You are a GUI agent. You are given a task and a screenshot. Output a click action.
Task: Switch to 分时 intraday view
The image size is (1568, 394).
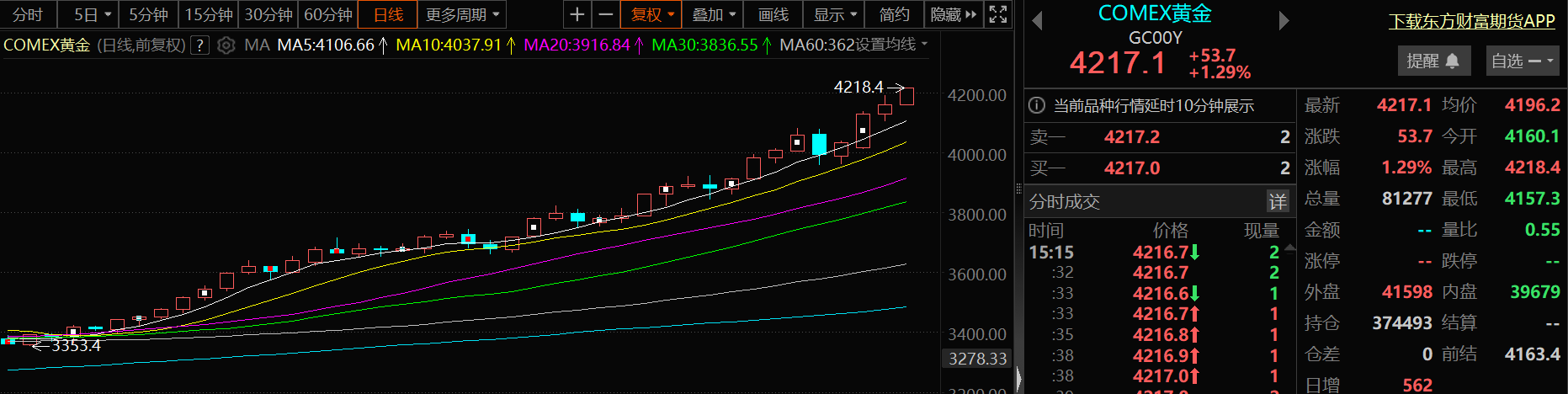pos(28,14)
